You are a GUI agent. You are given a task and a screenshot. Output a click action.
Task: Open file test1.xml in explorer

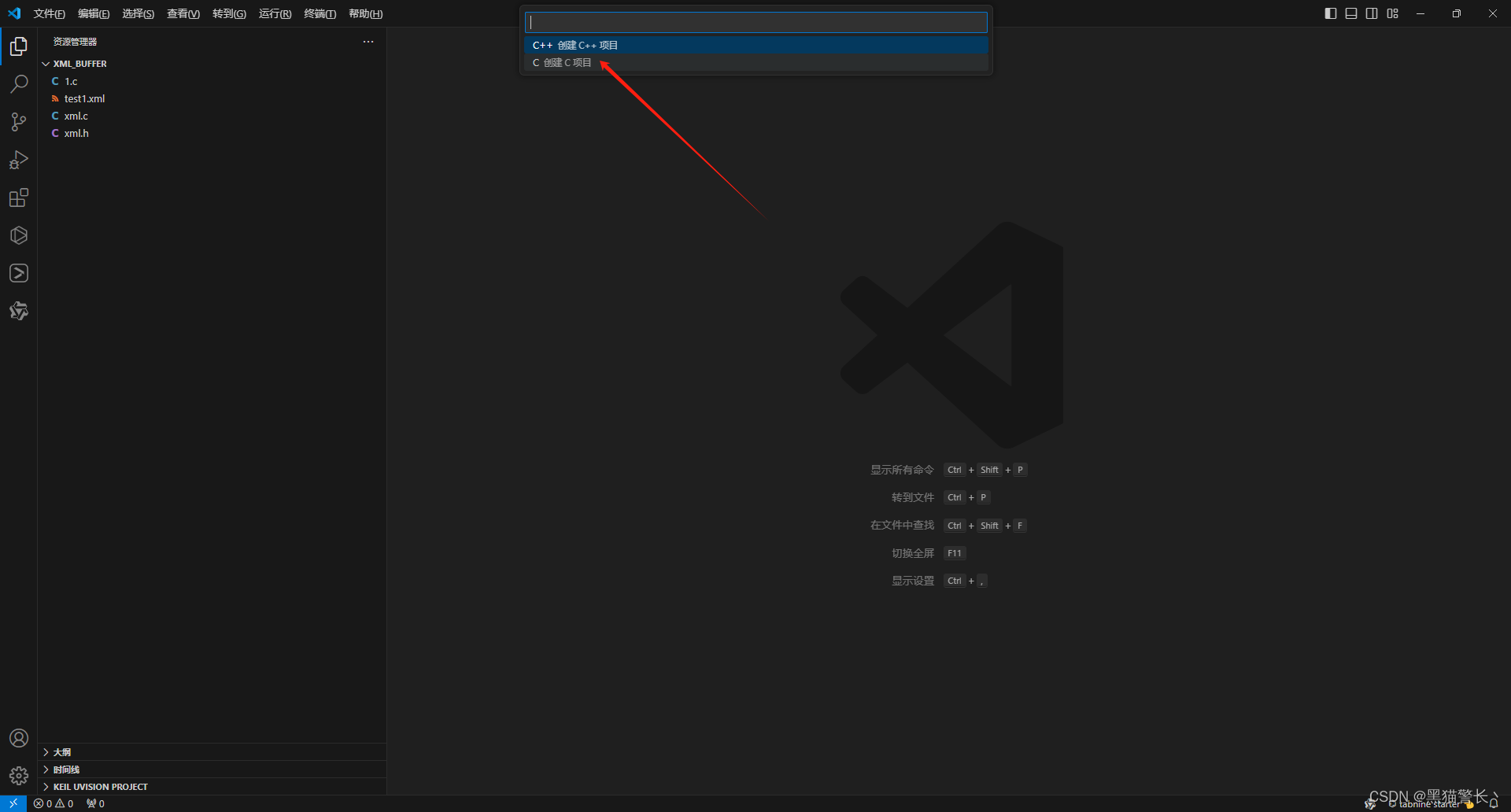pos(212,98)
